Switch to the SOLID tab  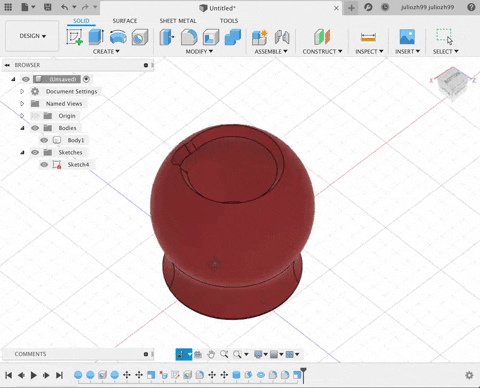point(81,21)
